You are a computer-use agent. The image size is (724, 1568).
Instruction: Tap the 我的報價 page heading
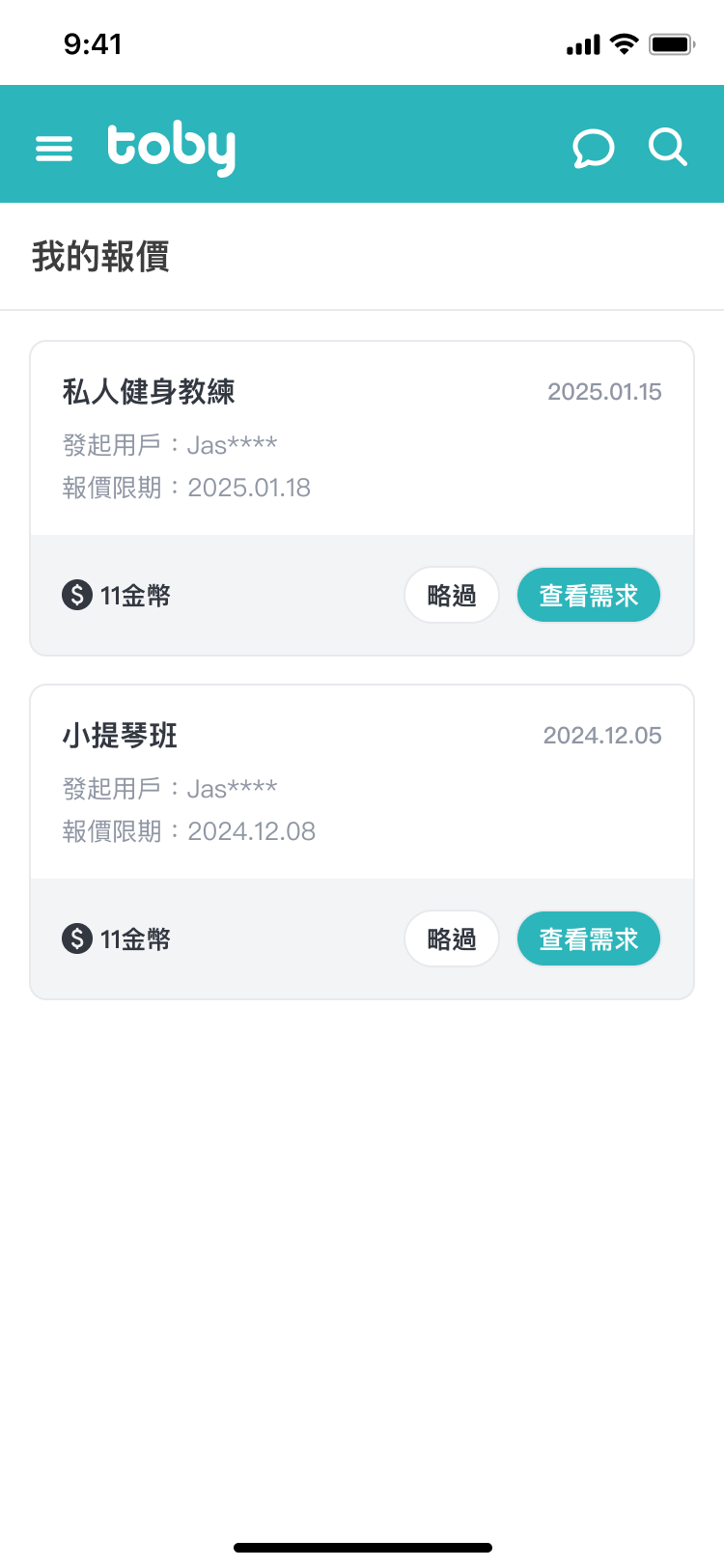tap(100, 257)
